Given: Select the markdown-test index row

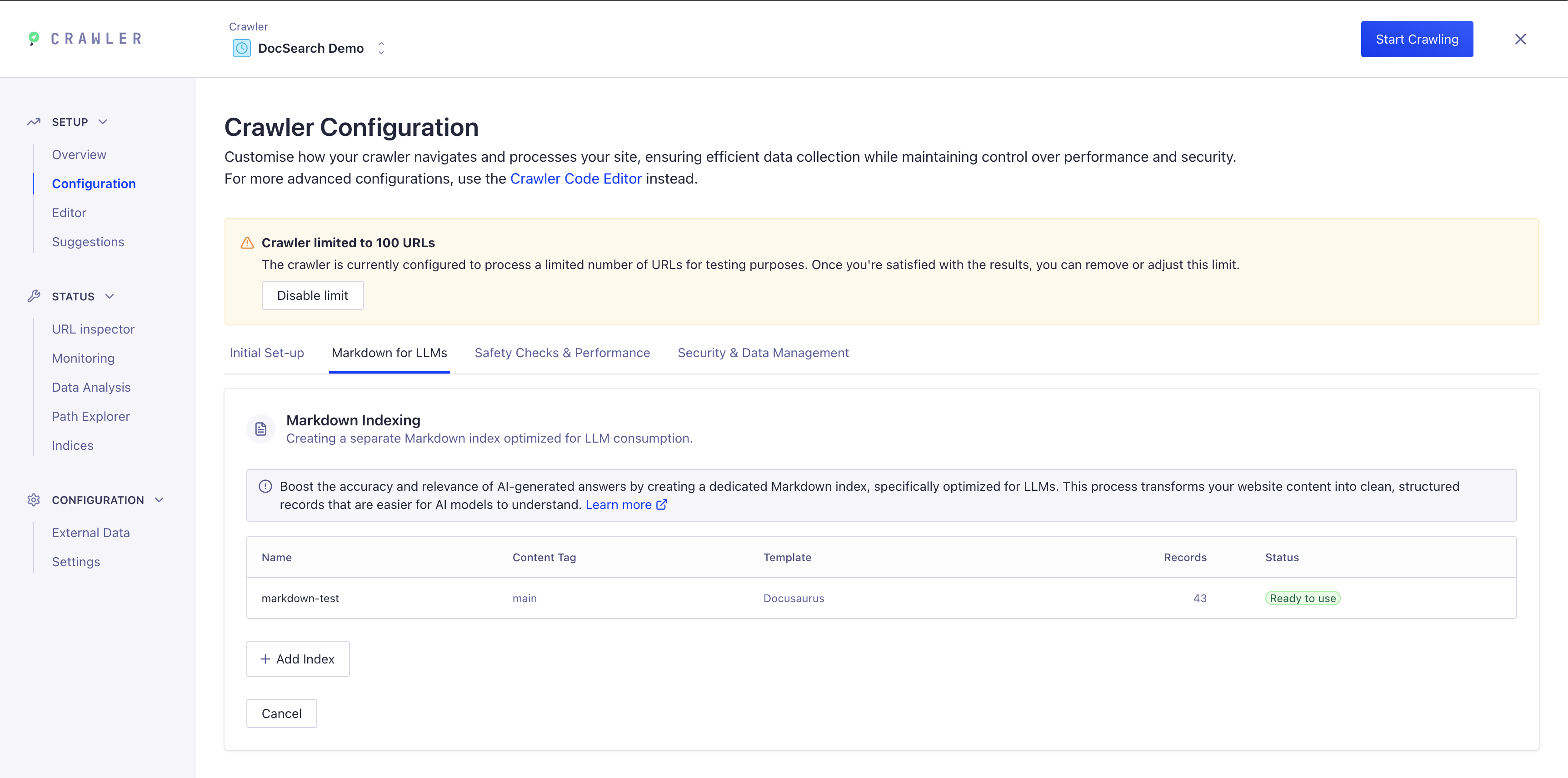Looking at the screenshot, I should click(x=300, y=598).
